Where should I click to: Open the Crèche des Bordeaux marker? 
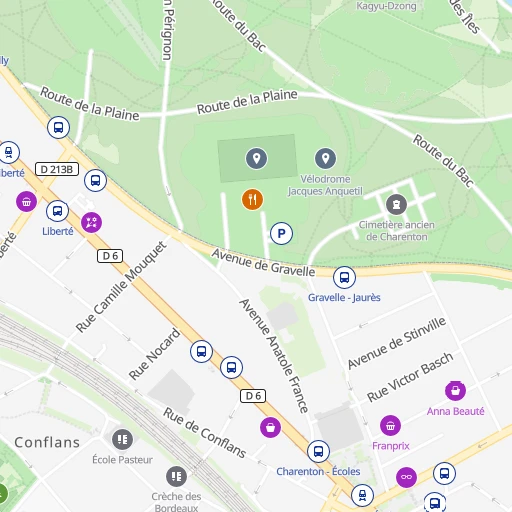[176, 477]
